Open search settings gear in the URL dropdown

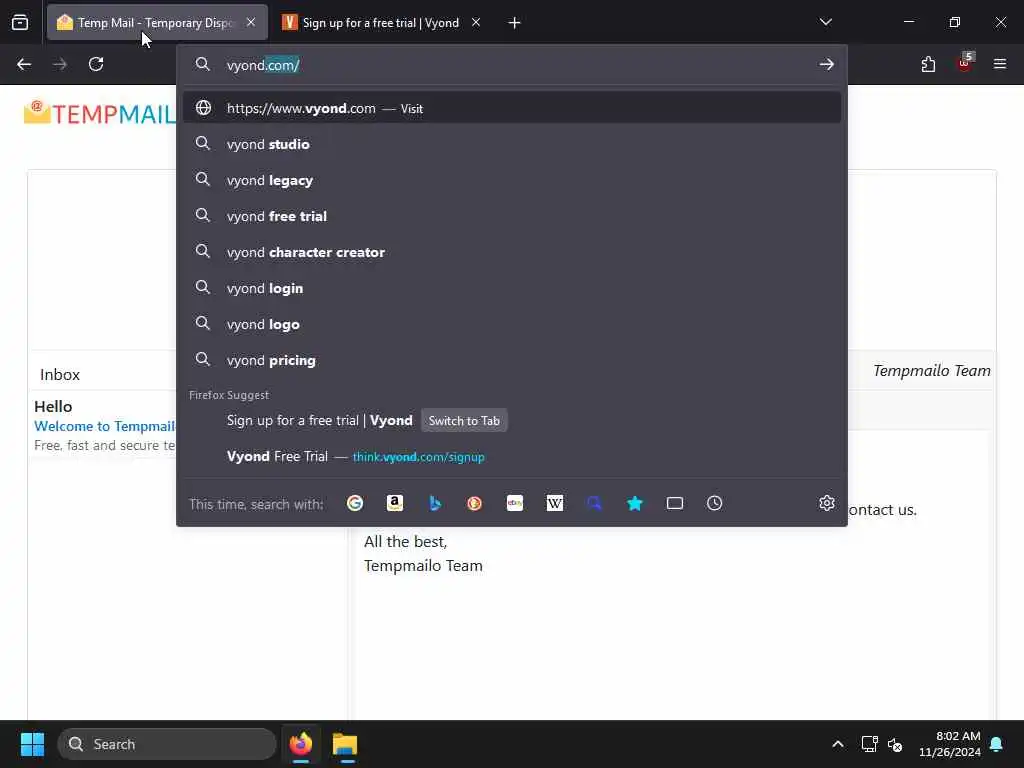point(827,503)
